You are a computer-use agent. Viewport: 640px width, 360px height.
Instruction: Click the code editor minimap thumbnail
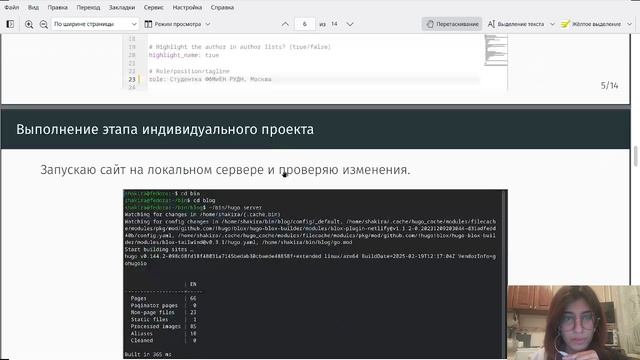(496, 50)
